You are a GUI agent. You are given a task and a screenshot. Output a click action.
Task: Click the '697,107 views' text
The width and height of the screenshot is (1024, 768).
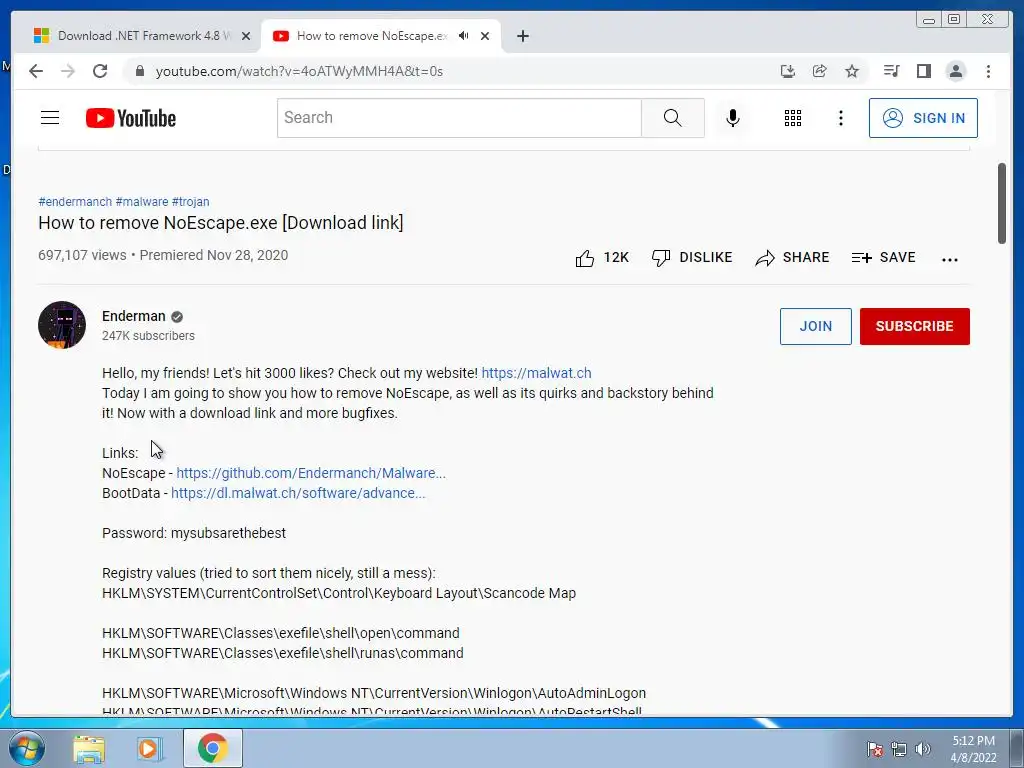click(82, 255)
